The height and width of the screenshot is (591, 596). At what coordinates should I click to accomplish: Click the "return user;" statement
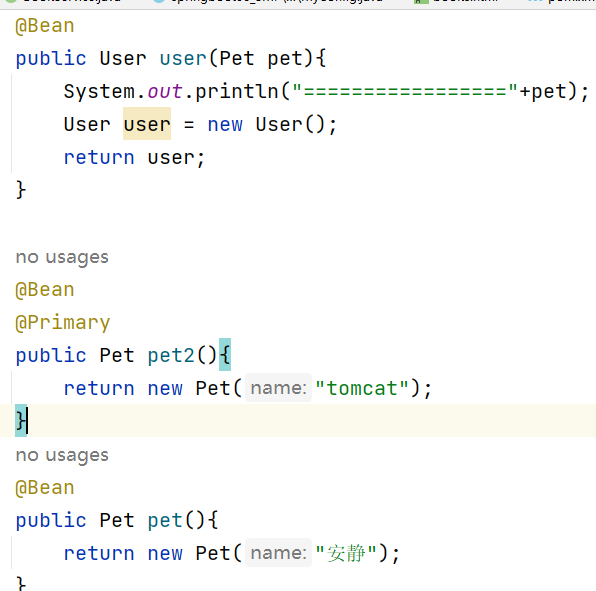tap(134, 157)
